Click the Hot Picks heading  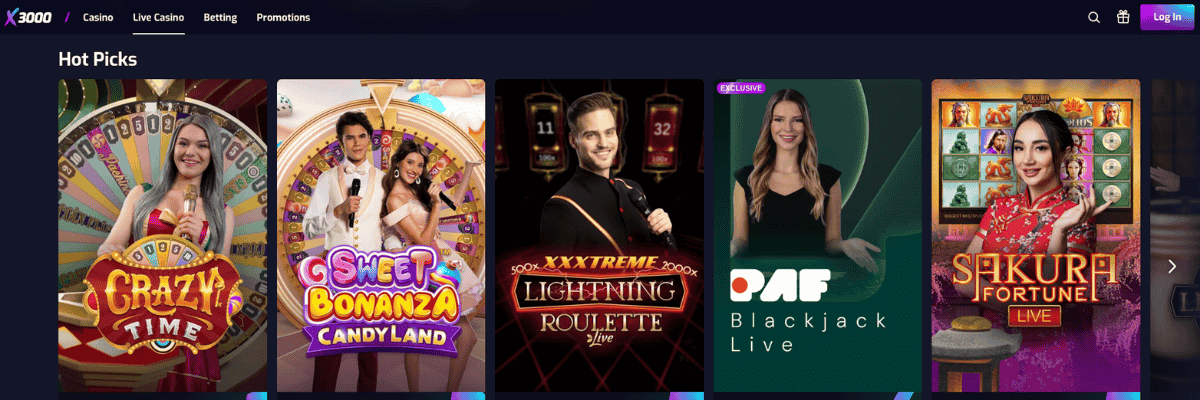tap(98, 59)
